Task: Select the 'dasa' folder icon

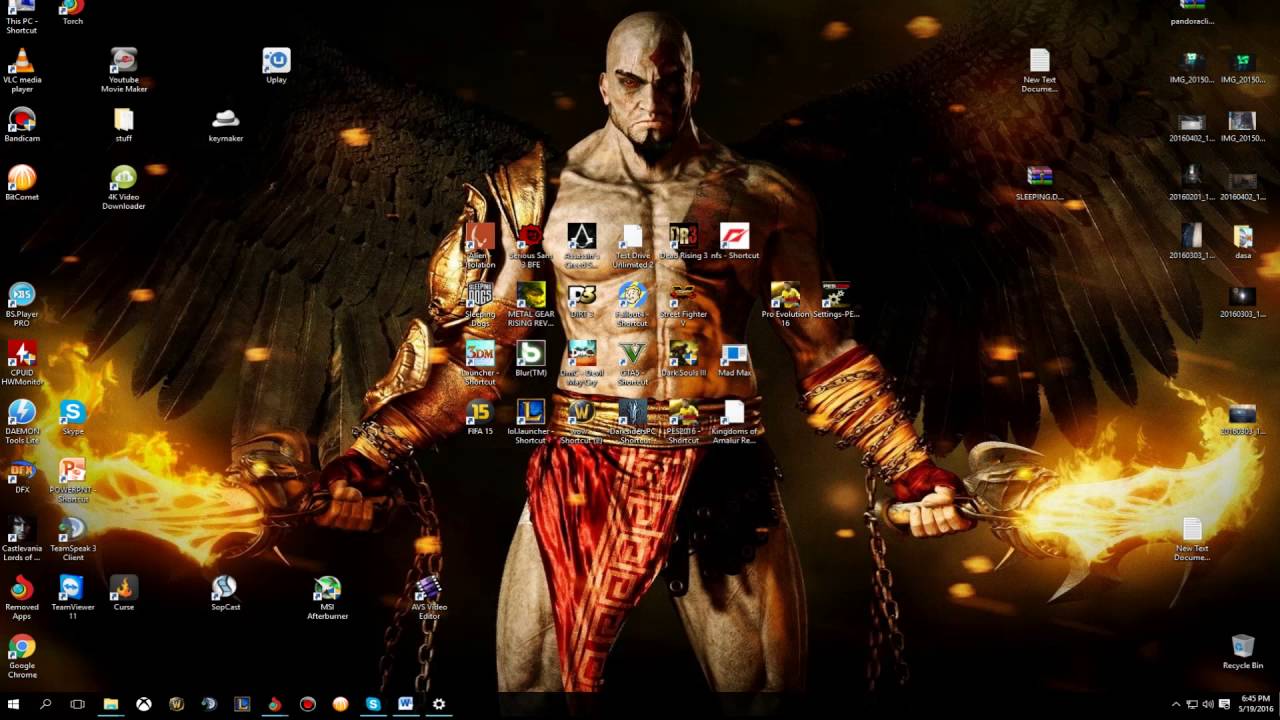Action: pyautogui.click(x=1243, y=243)
